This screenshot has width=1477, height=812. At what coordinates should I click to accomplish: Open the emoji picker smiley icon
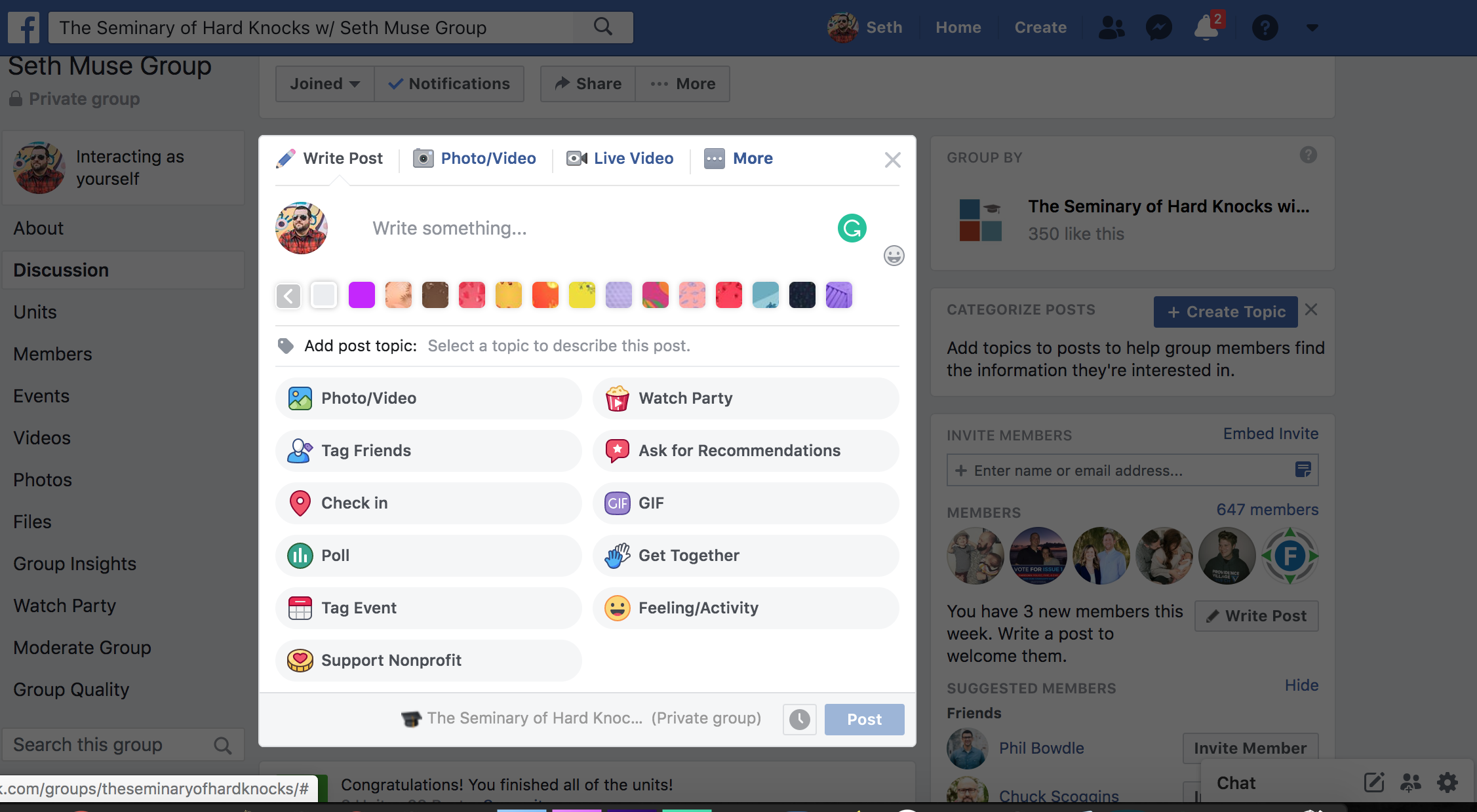click(x=894, y=256)
